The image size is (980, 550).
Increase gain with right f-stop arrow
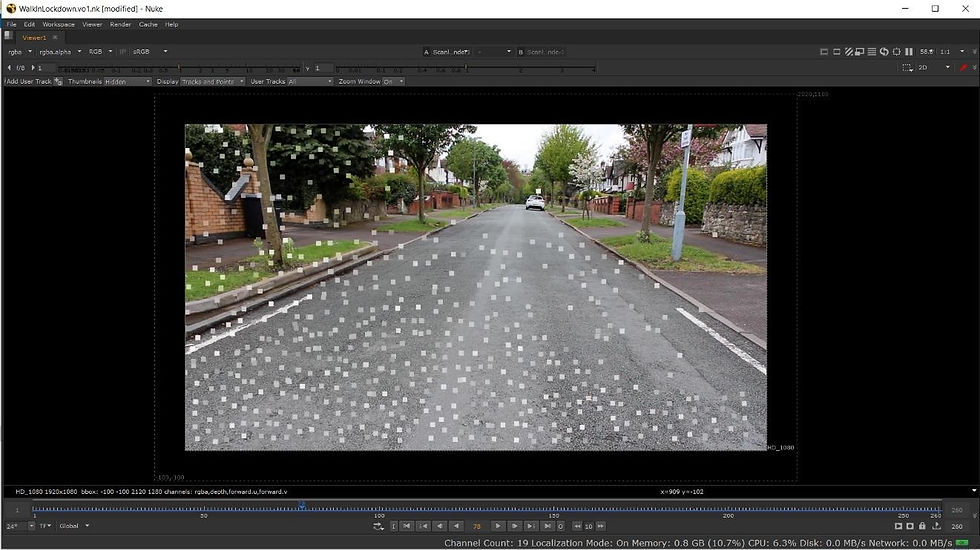pyautogui.click(x=33, y=68)
